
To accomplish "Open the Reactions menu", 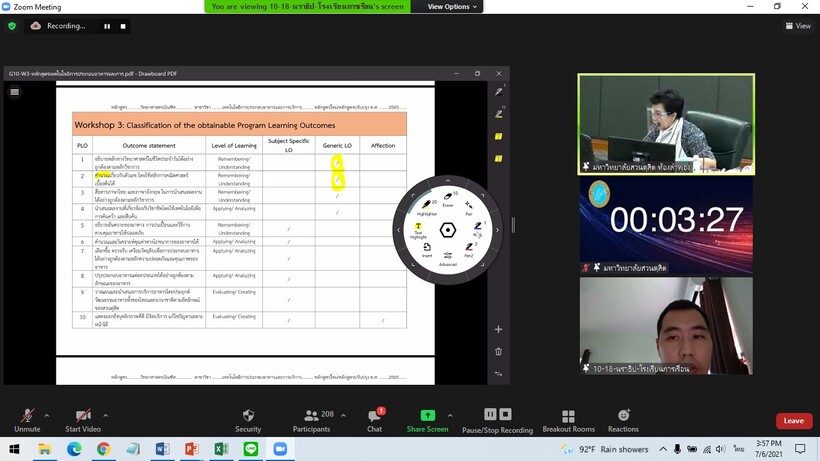I will coord(623,421).
